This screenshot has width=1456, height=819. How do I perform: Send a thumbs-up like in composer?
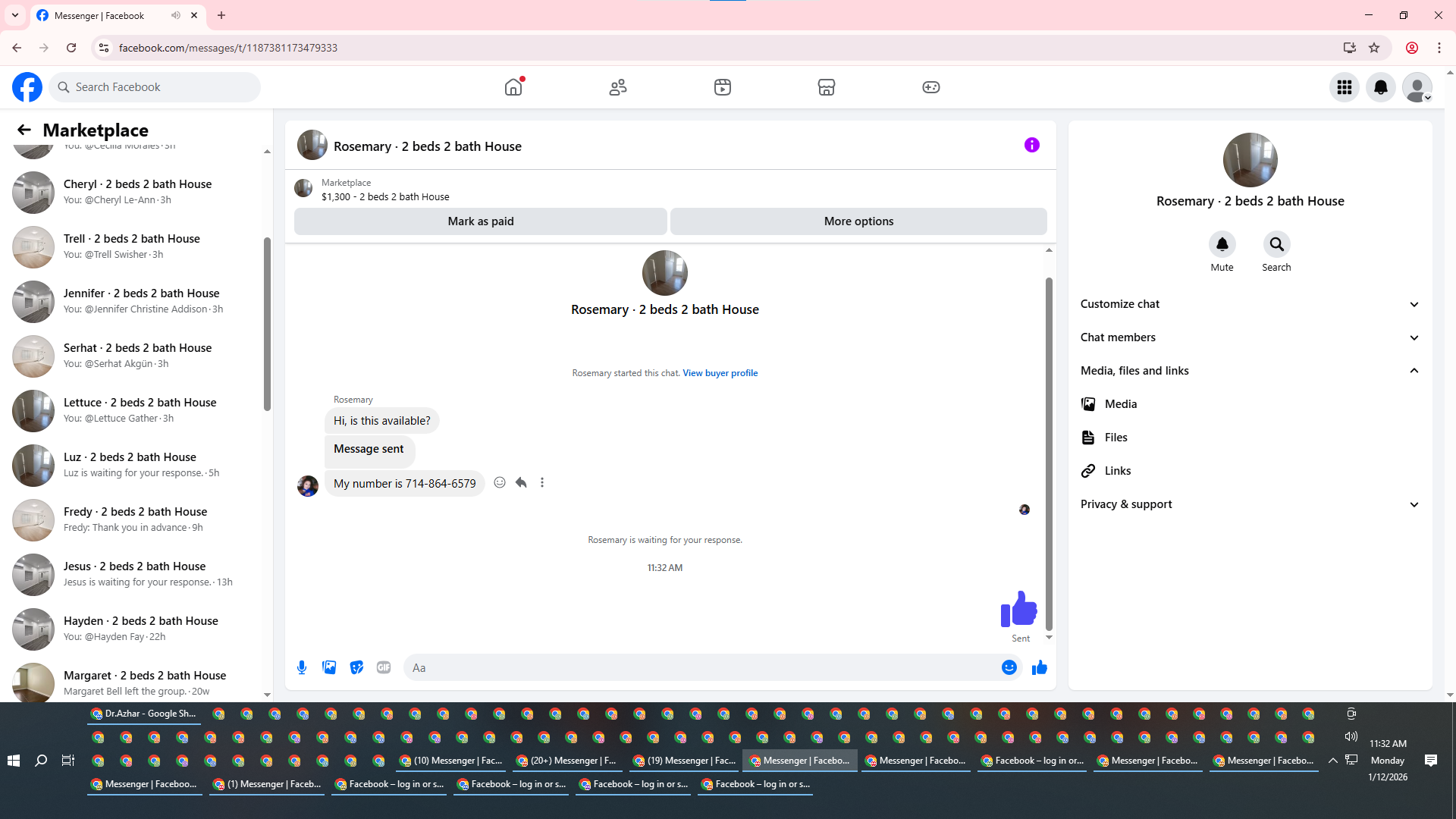pyautogui.click(x=1039, y=667)
